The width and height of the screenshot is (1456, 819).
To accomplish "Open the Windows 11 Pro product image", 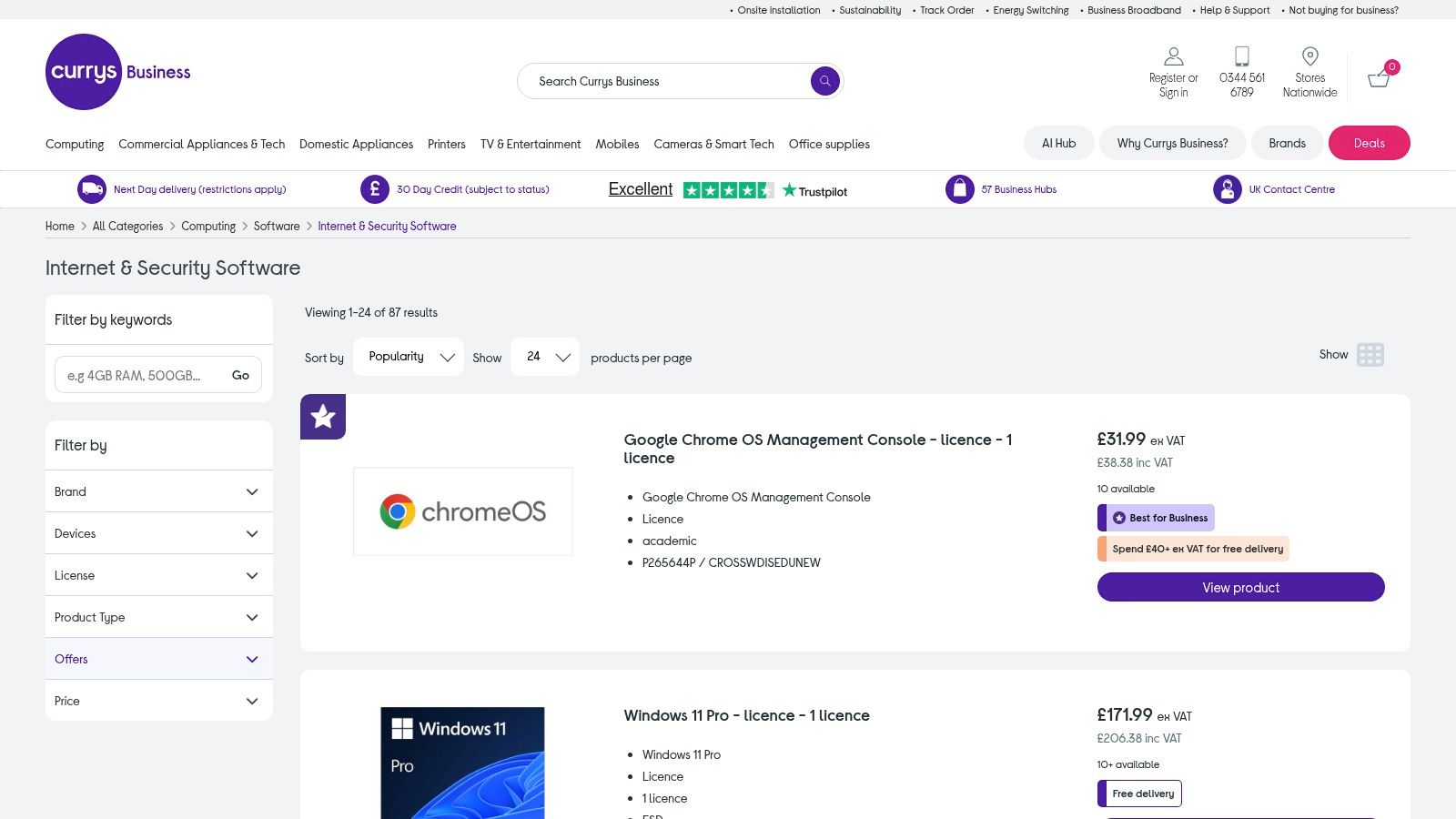I will point(463,763).
